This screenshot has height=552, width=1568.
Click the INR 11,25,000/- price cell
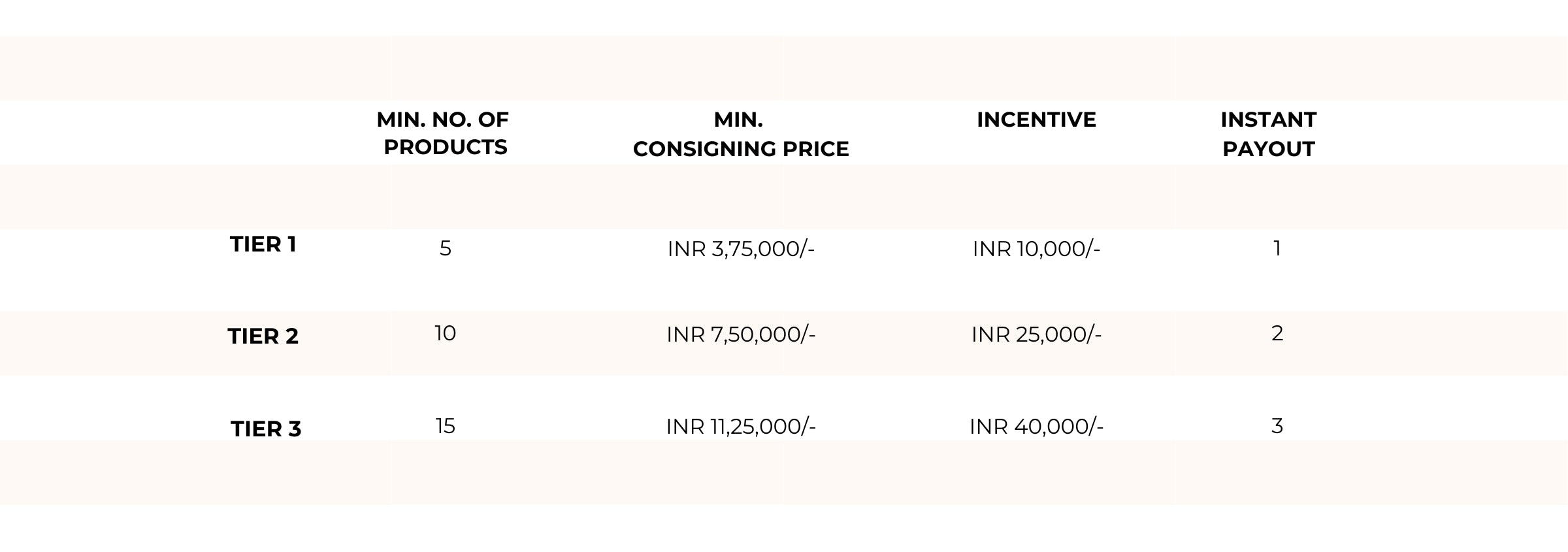coord(741,427)
